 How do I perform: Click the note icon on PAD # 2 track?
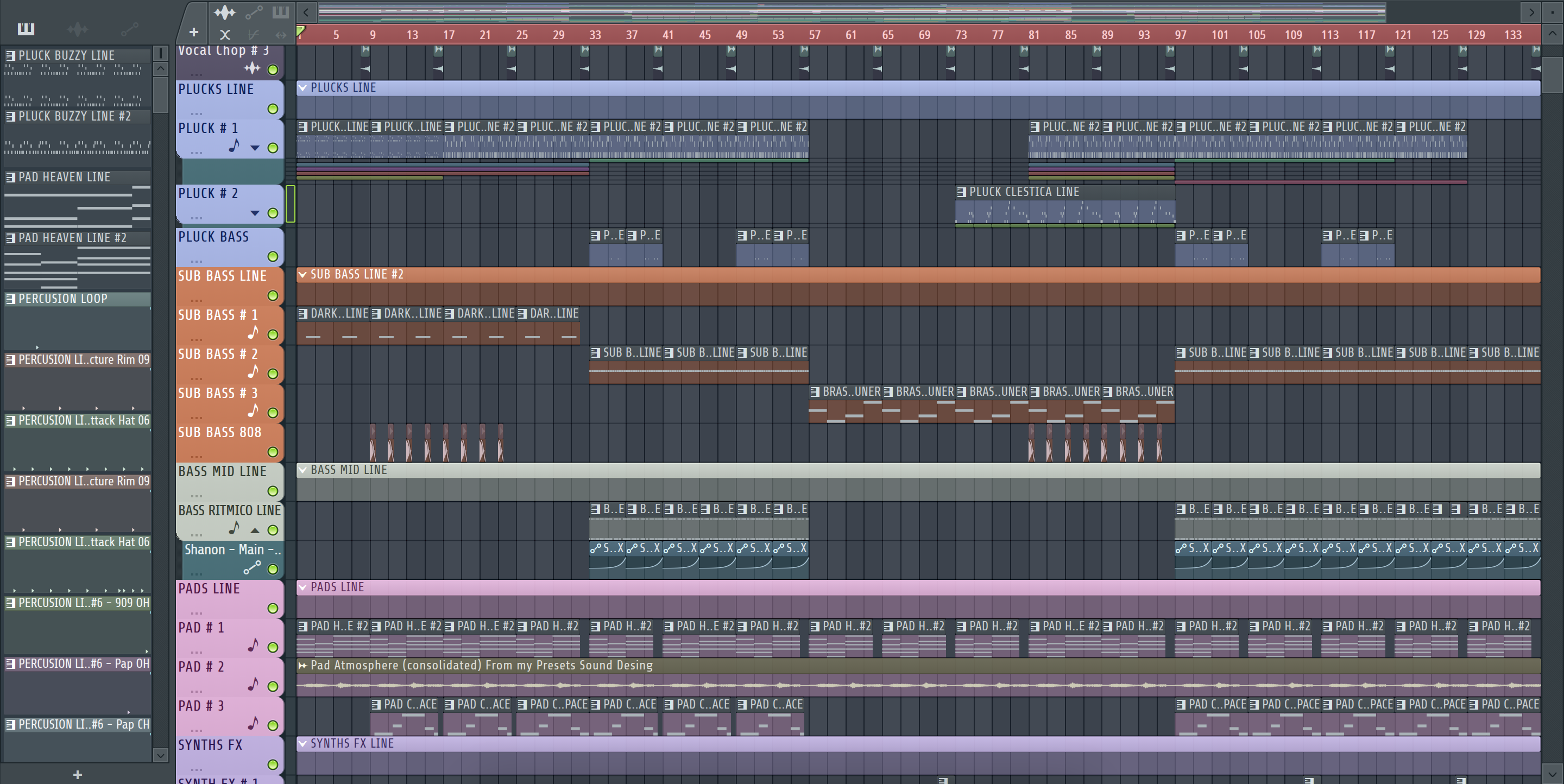[253, 684]
